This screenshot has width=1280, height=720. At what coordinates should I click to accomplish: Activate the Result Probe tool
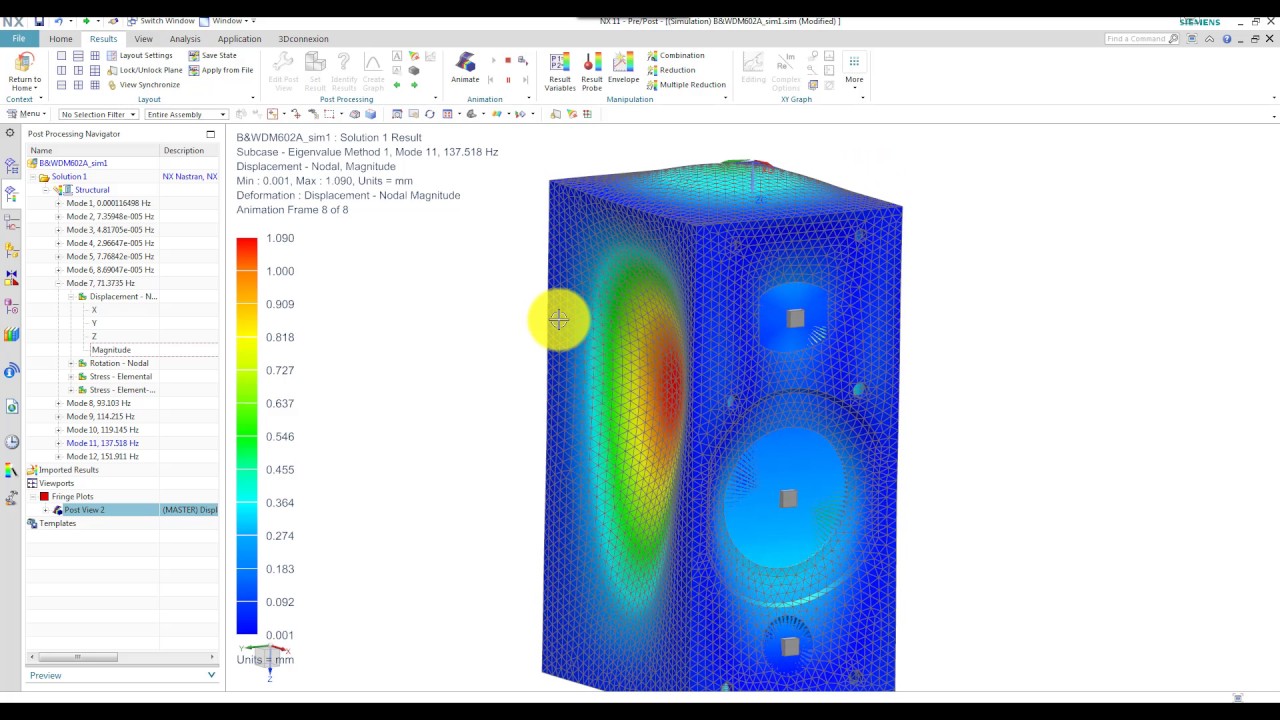tap(592, 72)
